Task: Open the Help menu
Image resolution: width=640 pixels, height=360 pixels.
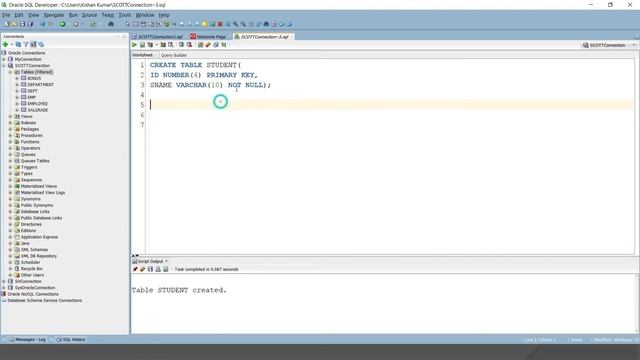Action: tap(164, 15)
